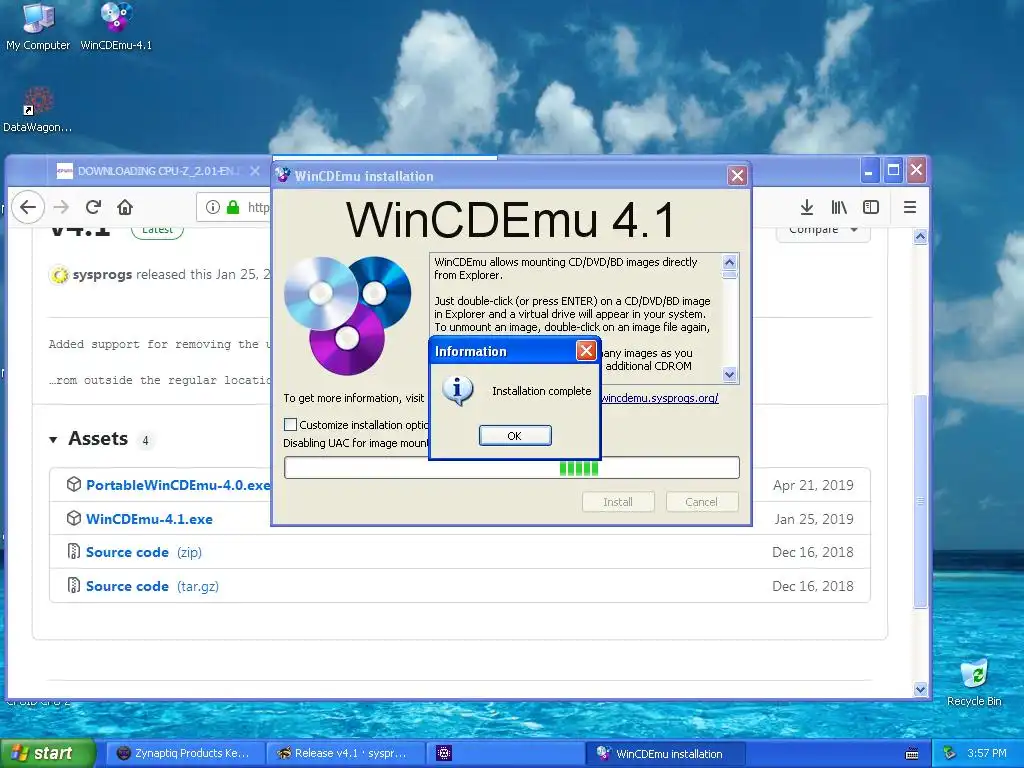
Task: Show site information icon in address bar
Action: (213, 207)
